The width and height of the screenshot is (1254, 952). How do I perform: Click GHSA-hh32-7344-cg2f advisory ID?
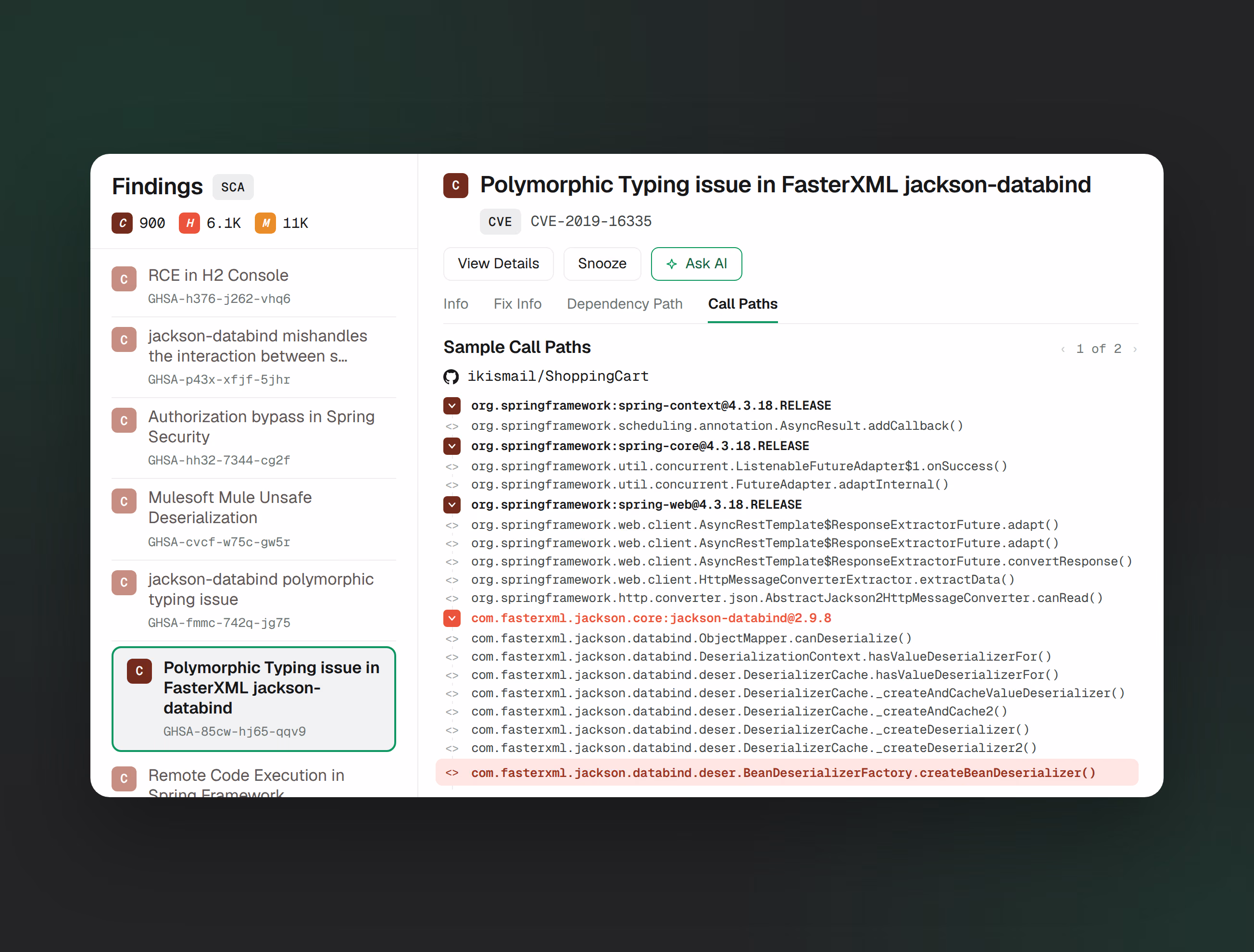click(219, 461)
